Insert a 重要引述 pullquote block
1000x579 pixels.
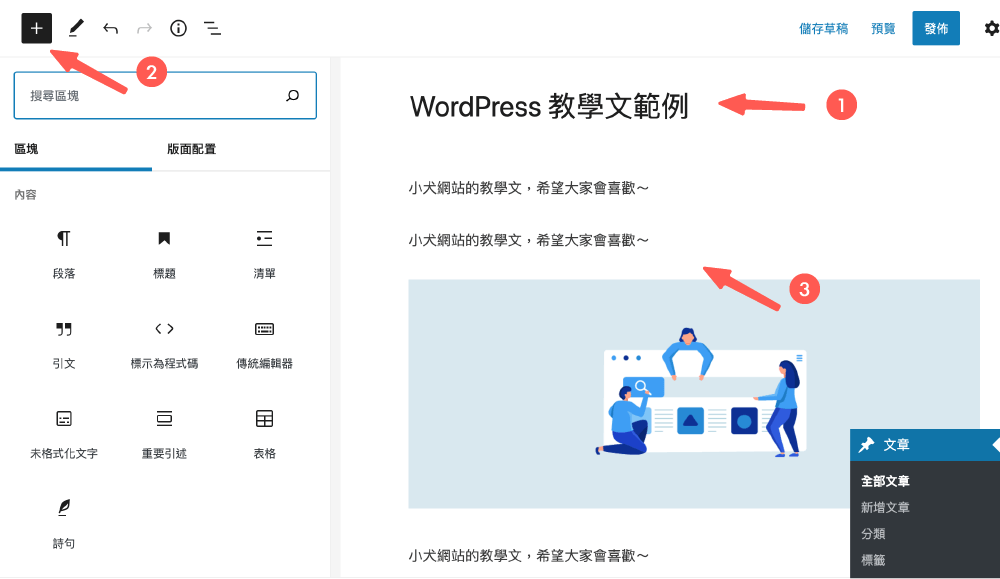coord(164,435)
